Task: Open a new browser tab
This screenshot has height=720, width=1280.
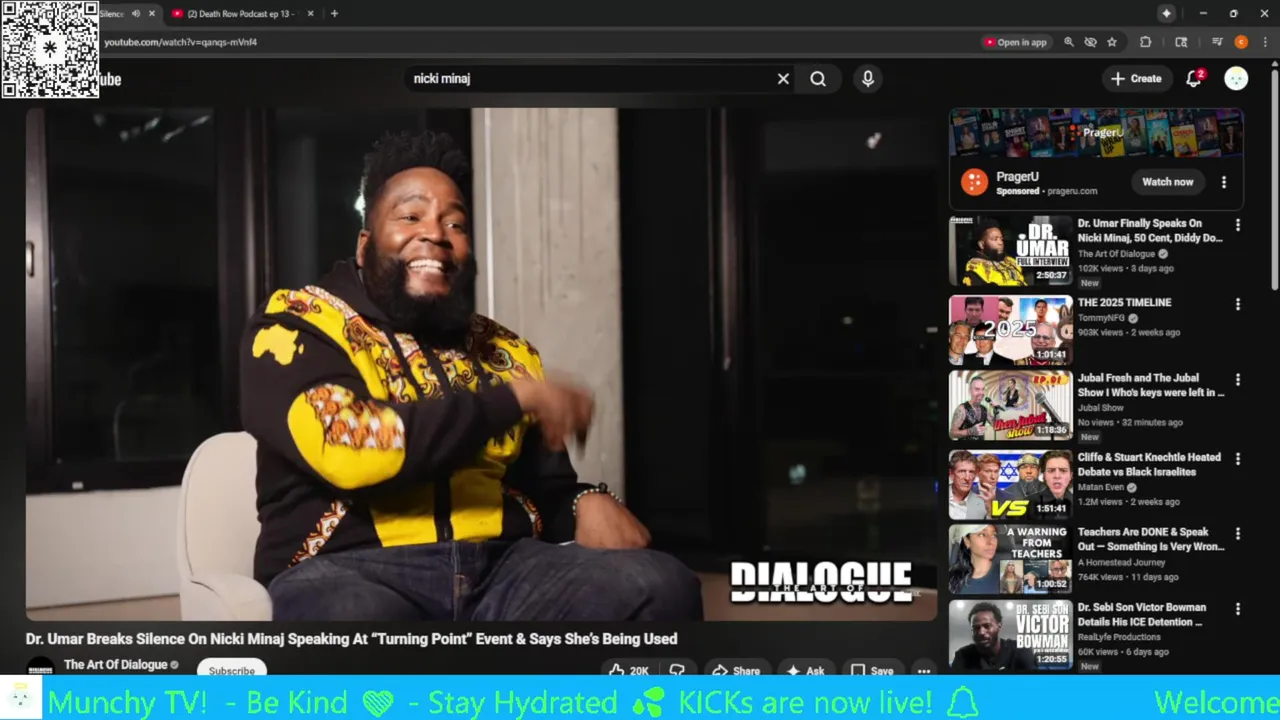Action: 334,14
